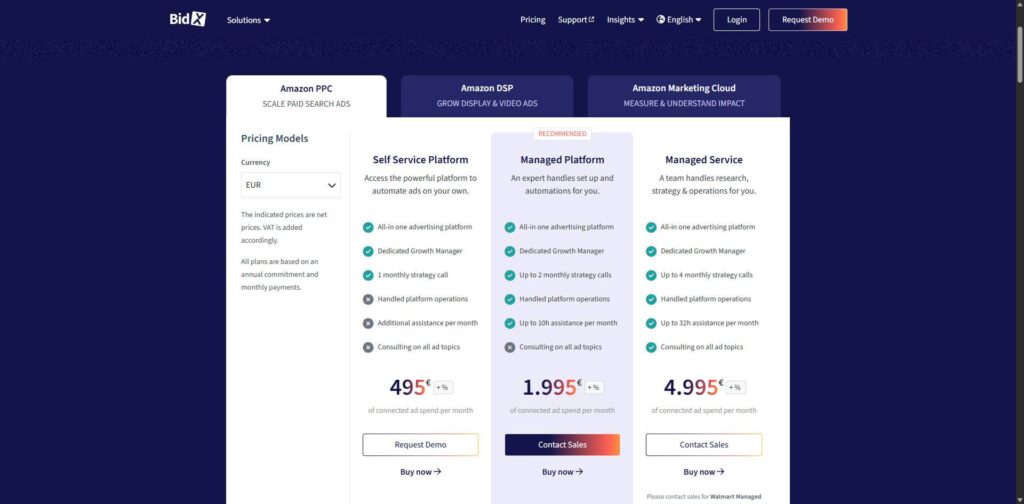Click the globe icon beside English

(660, 20)
